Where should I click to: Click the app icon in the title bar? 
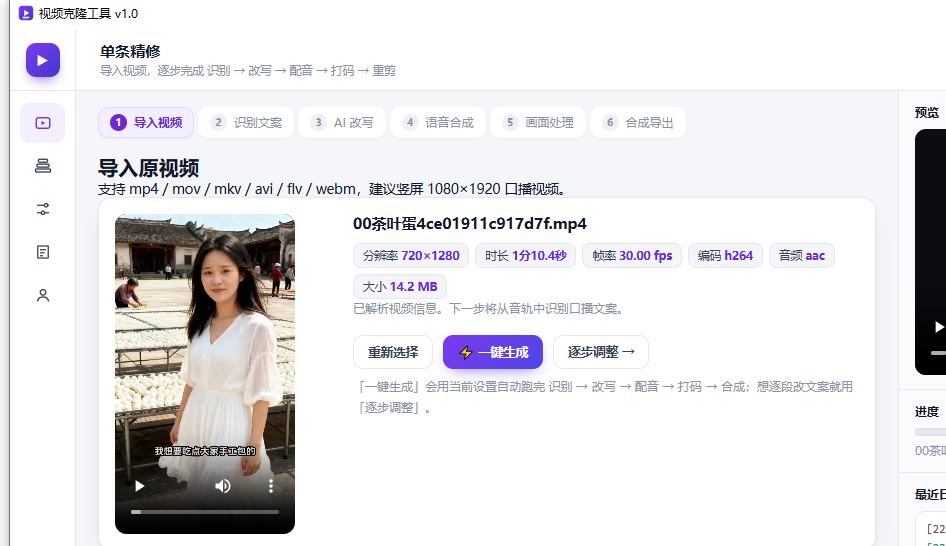click(x=26, y=13)
